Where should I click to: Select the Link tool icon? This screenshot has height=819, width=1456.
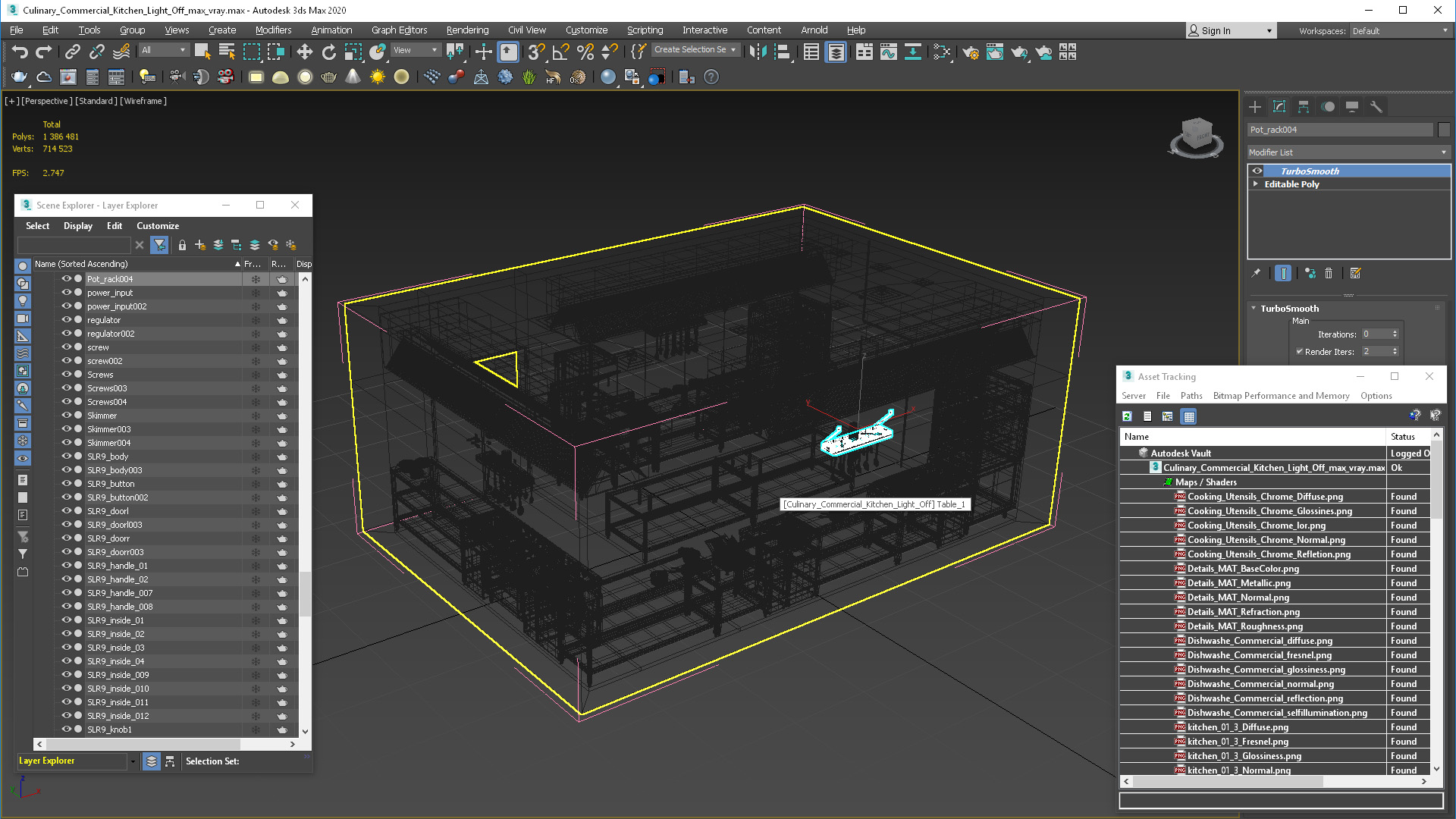tap(73, 52)
